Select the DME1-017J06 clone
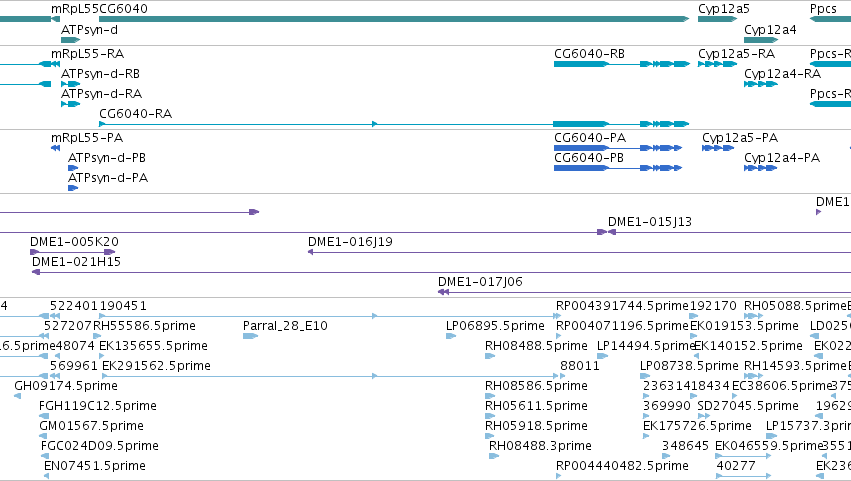The width and height of the screenshot is (851, 481). coord(644,292)
